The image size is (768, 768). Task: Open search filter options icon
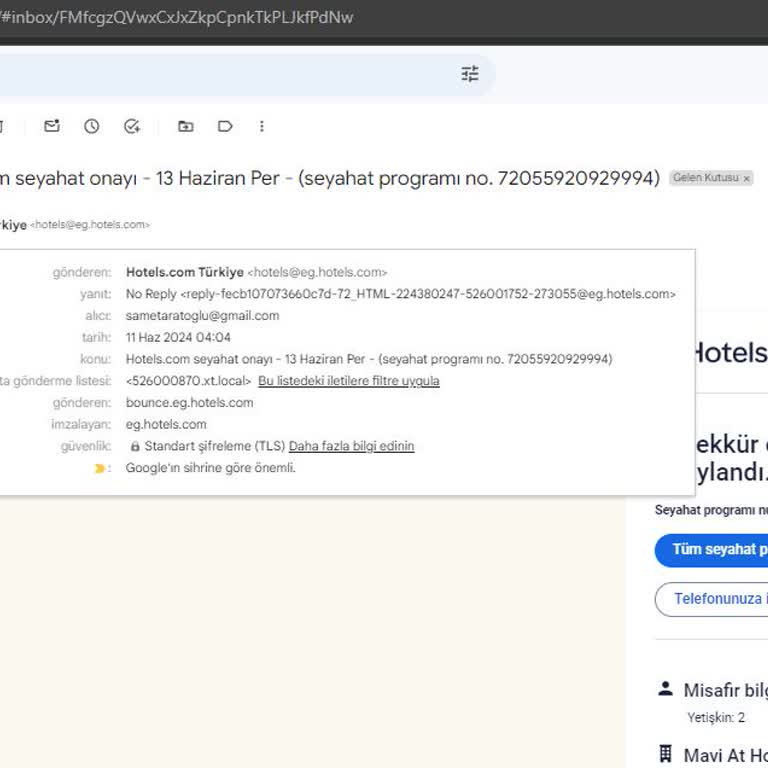pos(470,74)
